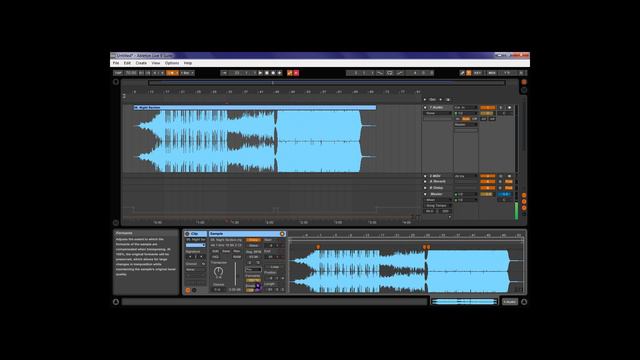Open the Warp Mode chooser dropdown

(x=253, y=269)
